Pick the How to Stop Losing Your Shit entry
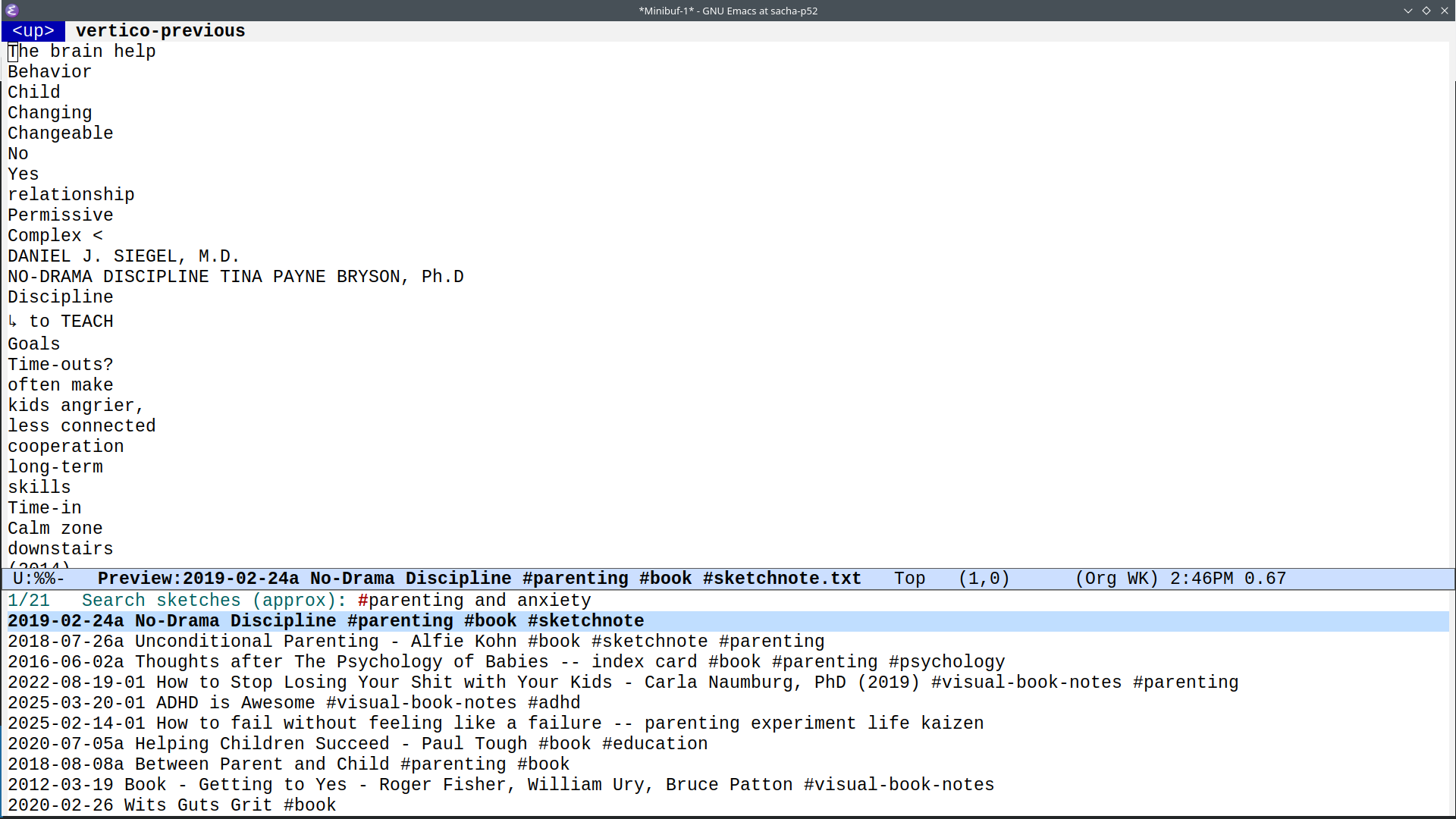The height and width of the screenshot is (819, 1456). [x=622, y=682]
